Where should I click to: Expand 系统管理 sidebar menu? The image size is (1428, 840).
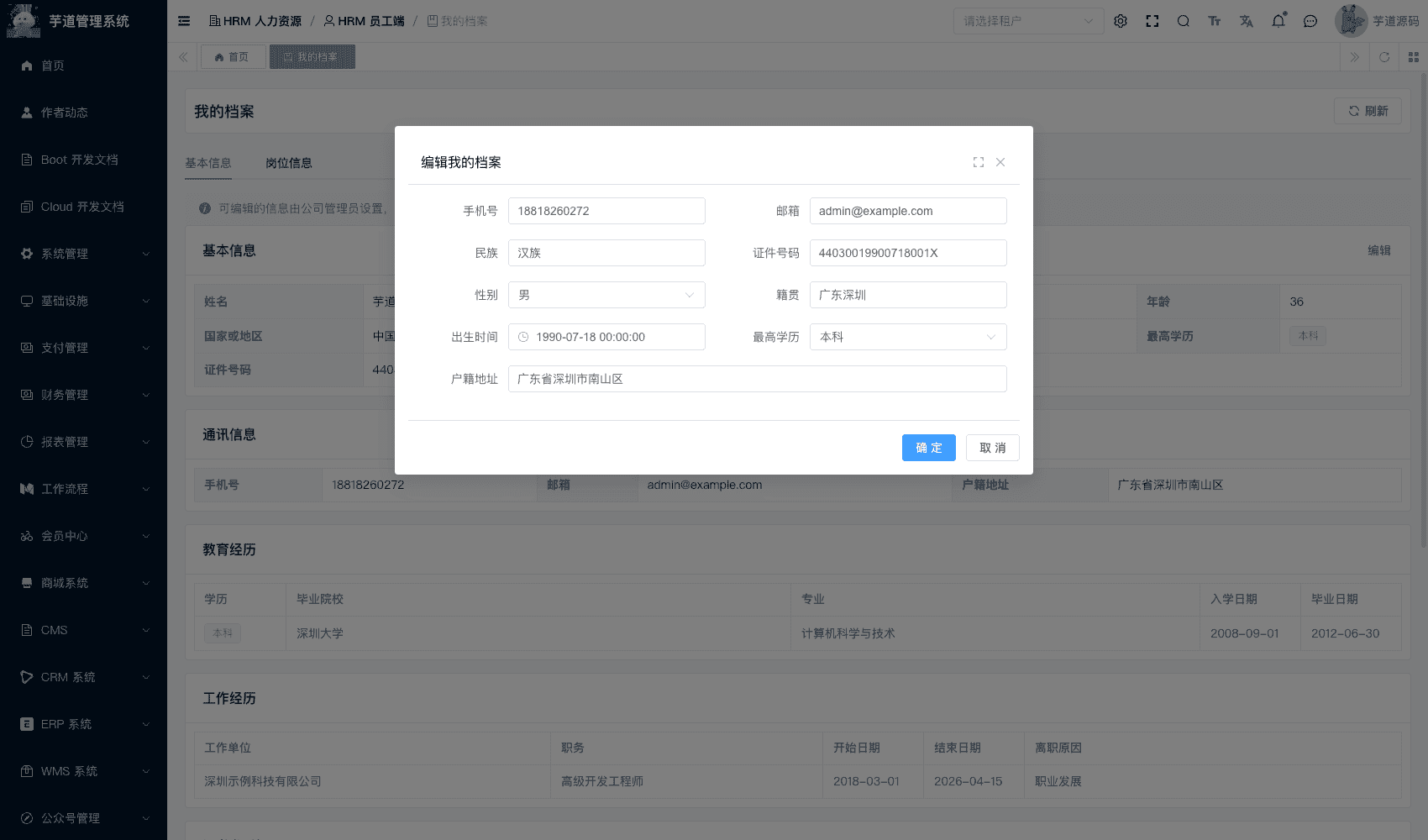coord(84,254)
